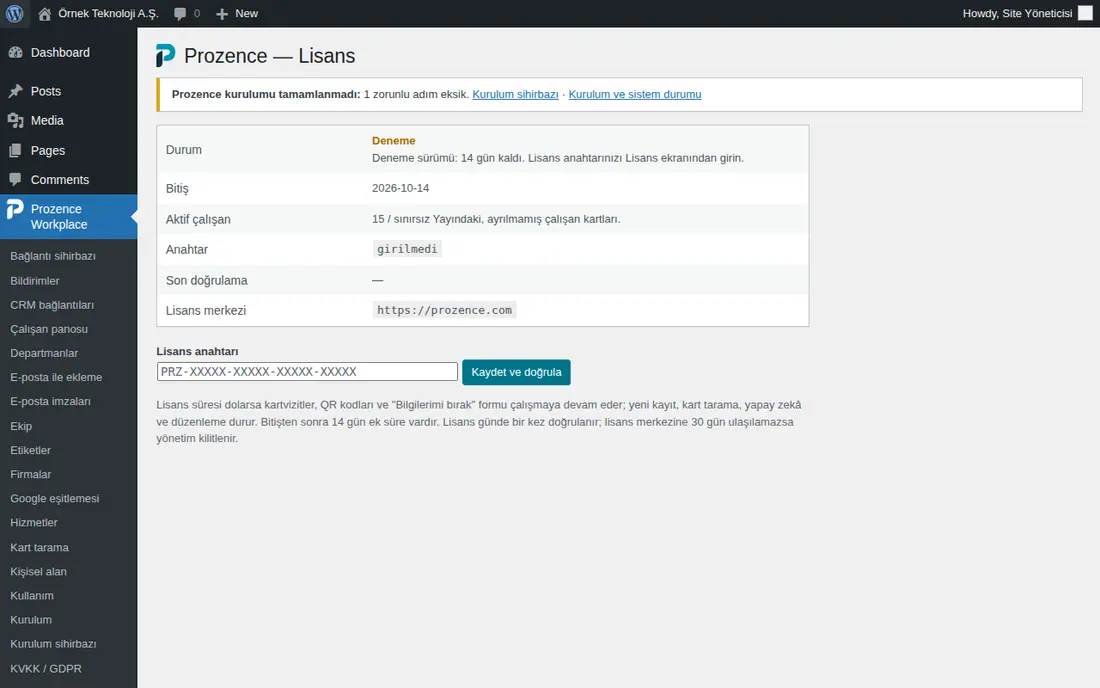This screenshot has height=688, width=1100.
Task: Click the Prozence Workplace sidebar logo icon
Action: tap(15, 210)
